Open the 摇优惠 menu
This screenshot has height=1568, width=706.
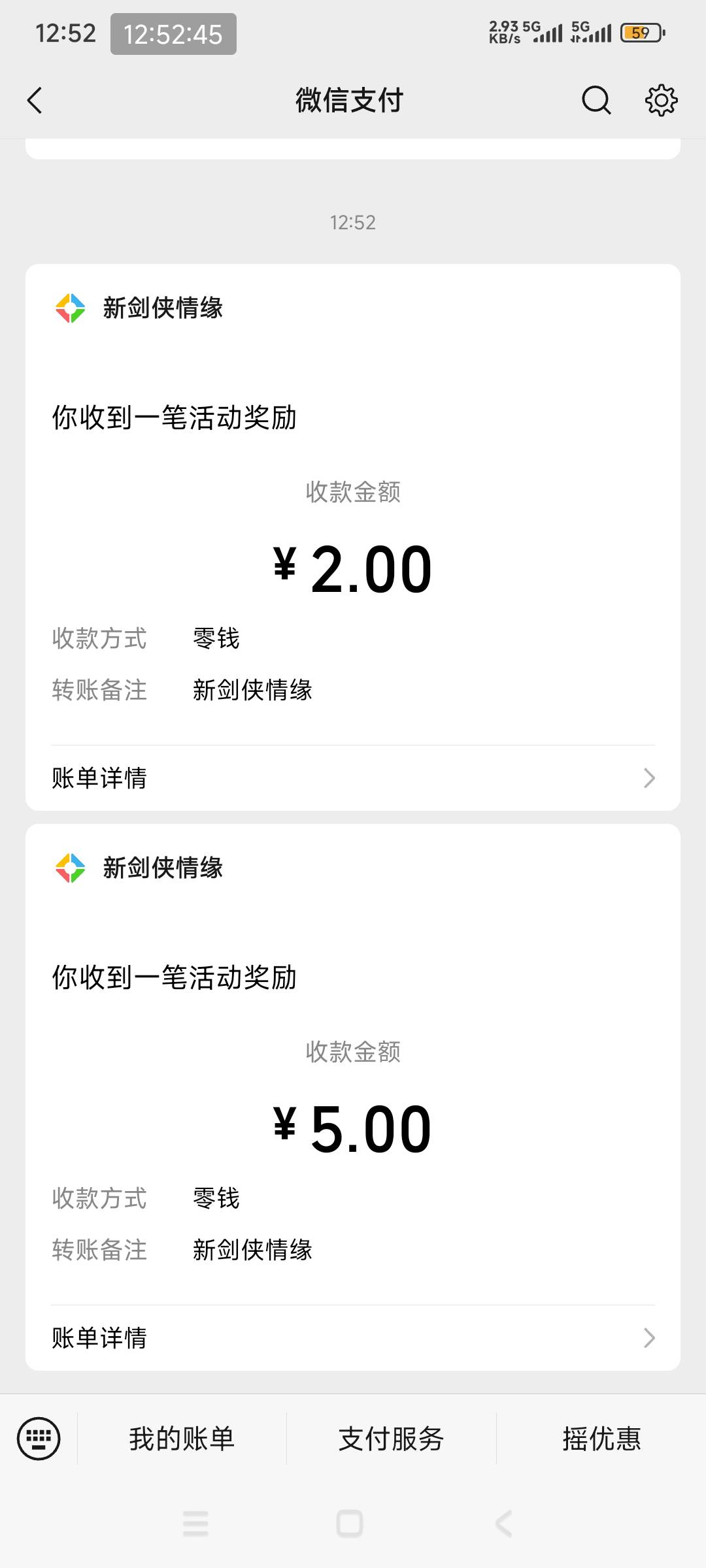tap(601, 1438)
